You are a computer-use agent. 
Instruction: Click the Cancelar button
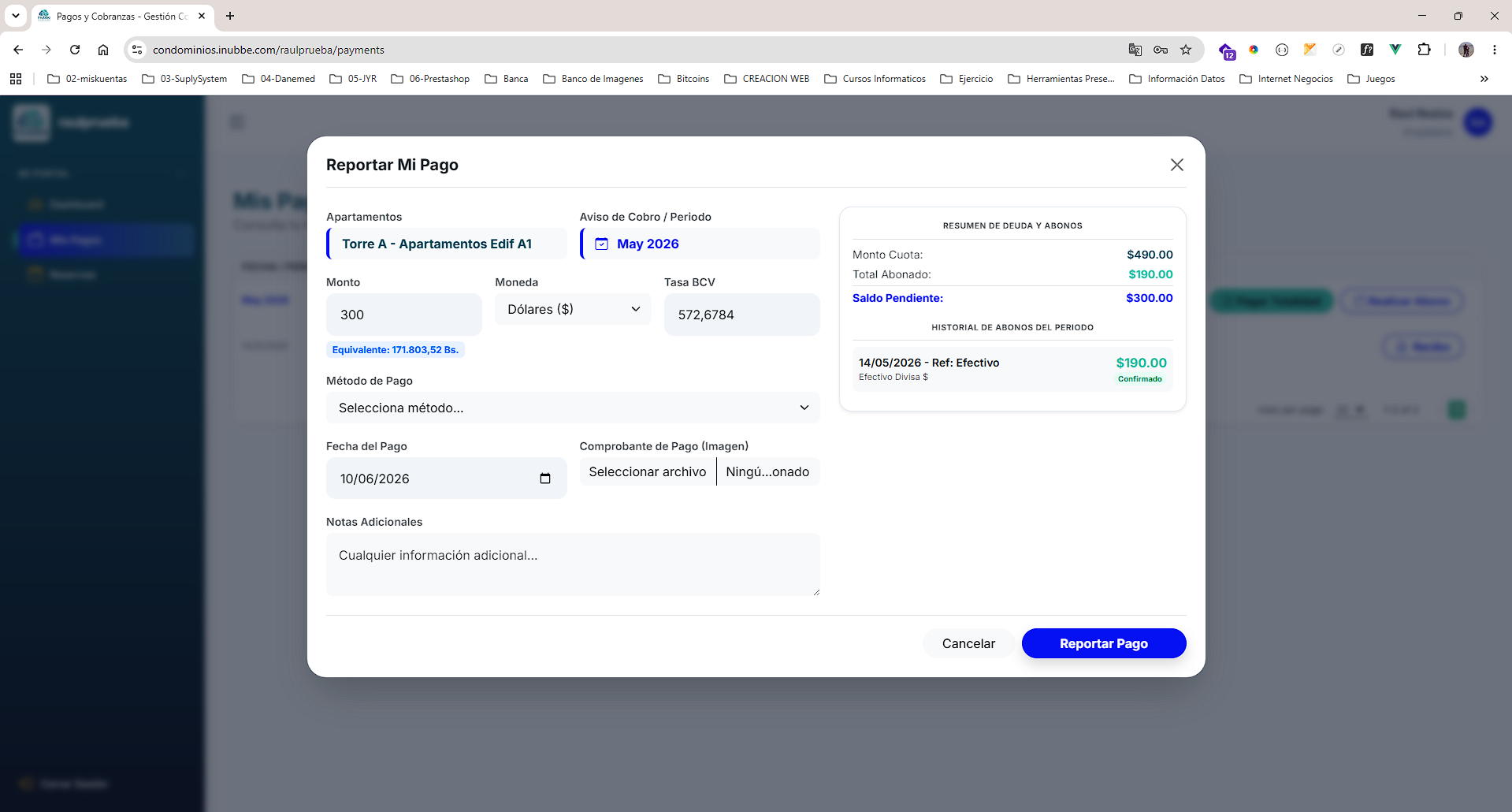pos(968,643)
